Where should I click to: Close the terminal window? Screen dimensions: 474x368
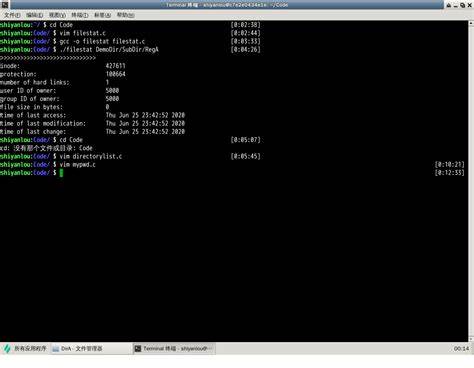469,5
